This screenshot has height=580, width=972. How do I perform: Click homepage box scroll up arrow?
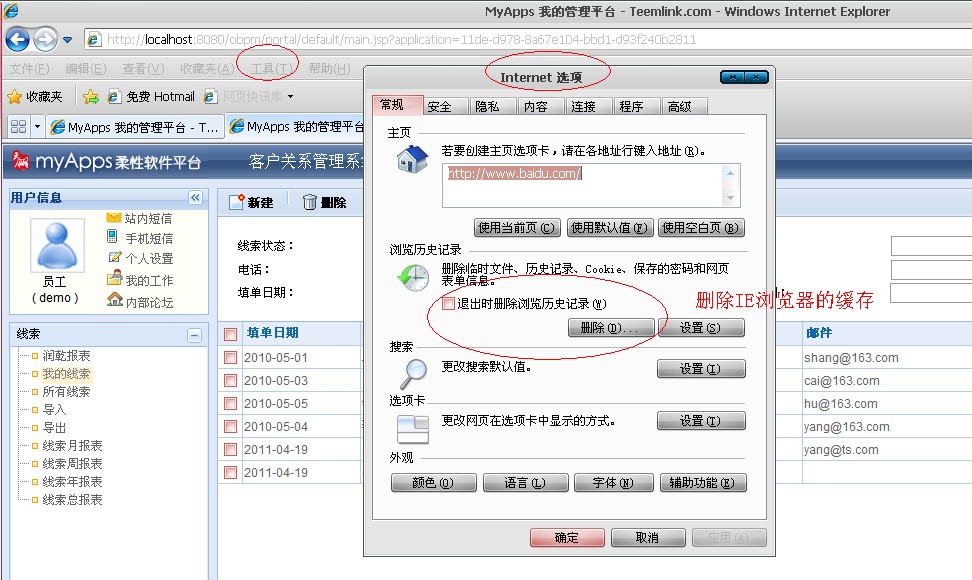[x=730, y=173]
